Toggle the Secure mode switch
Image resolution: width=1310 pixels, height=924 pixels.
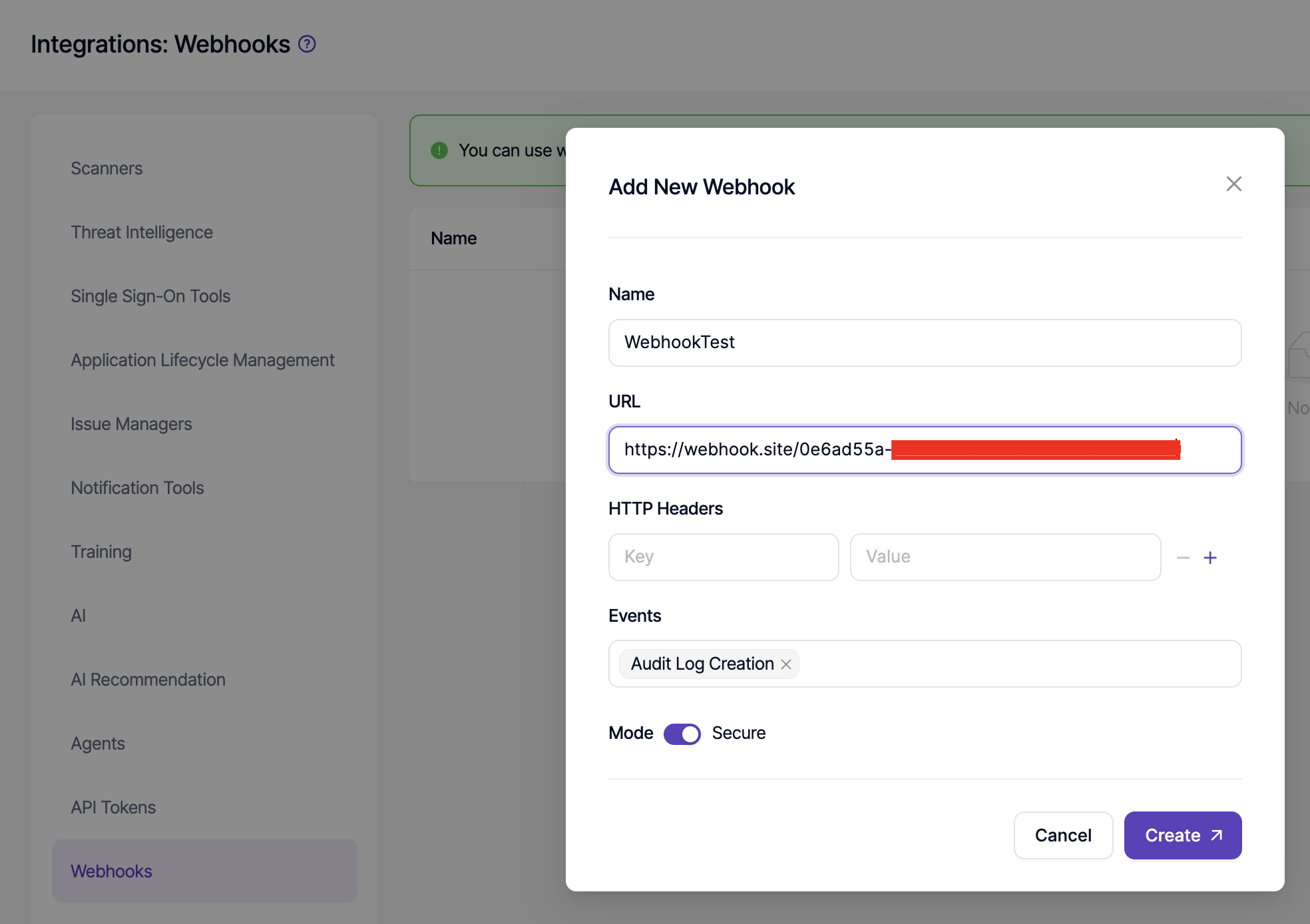(682, 734)
